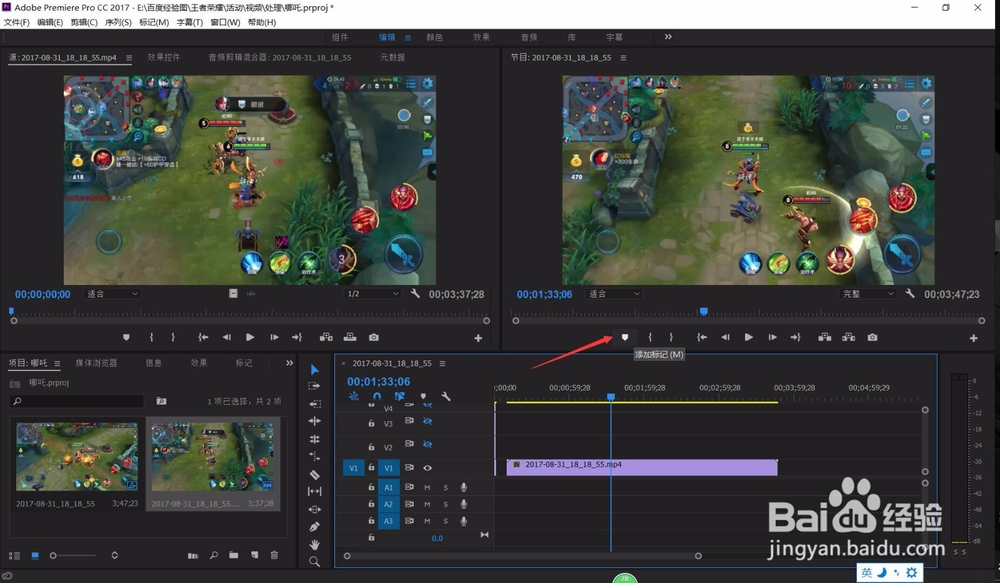The height and width of the screenshot is (583, 1000).
Task: Play the Source monitor clip
Action: coord(250,337)
